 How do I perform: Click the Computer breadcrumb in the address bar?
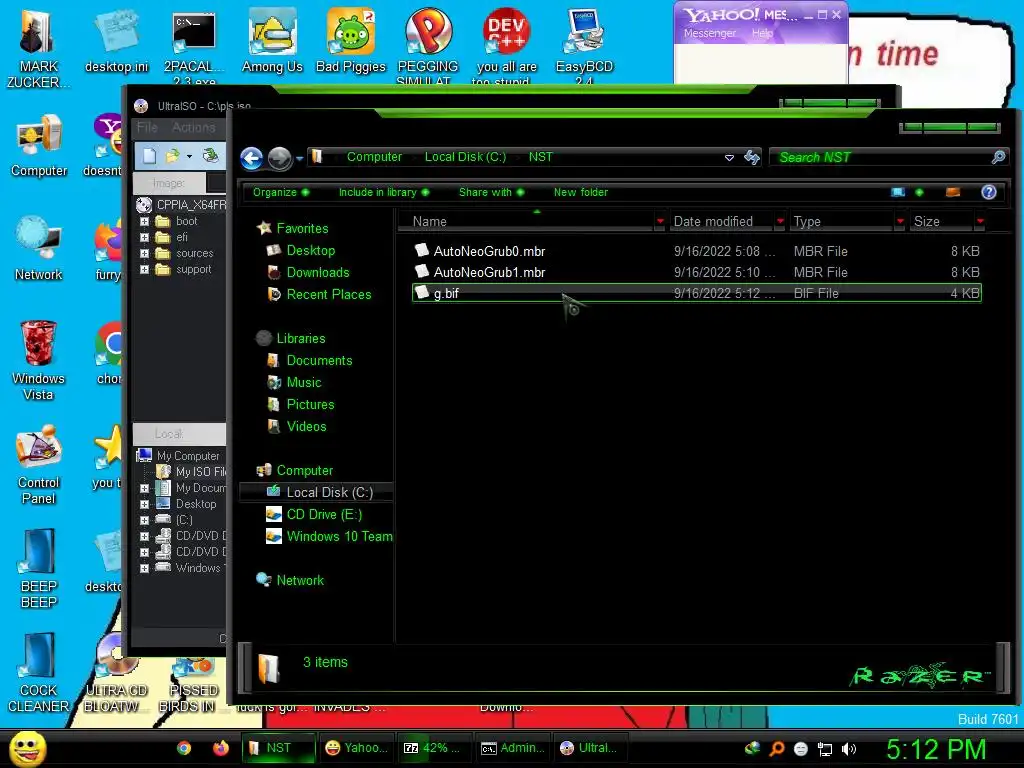coord(374,157)
